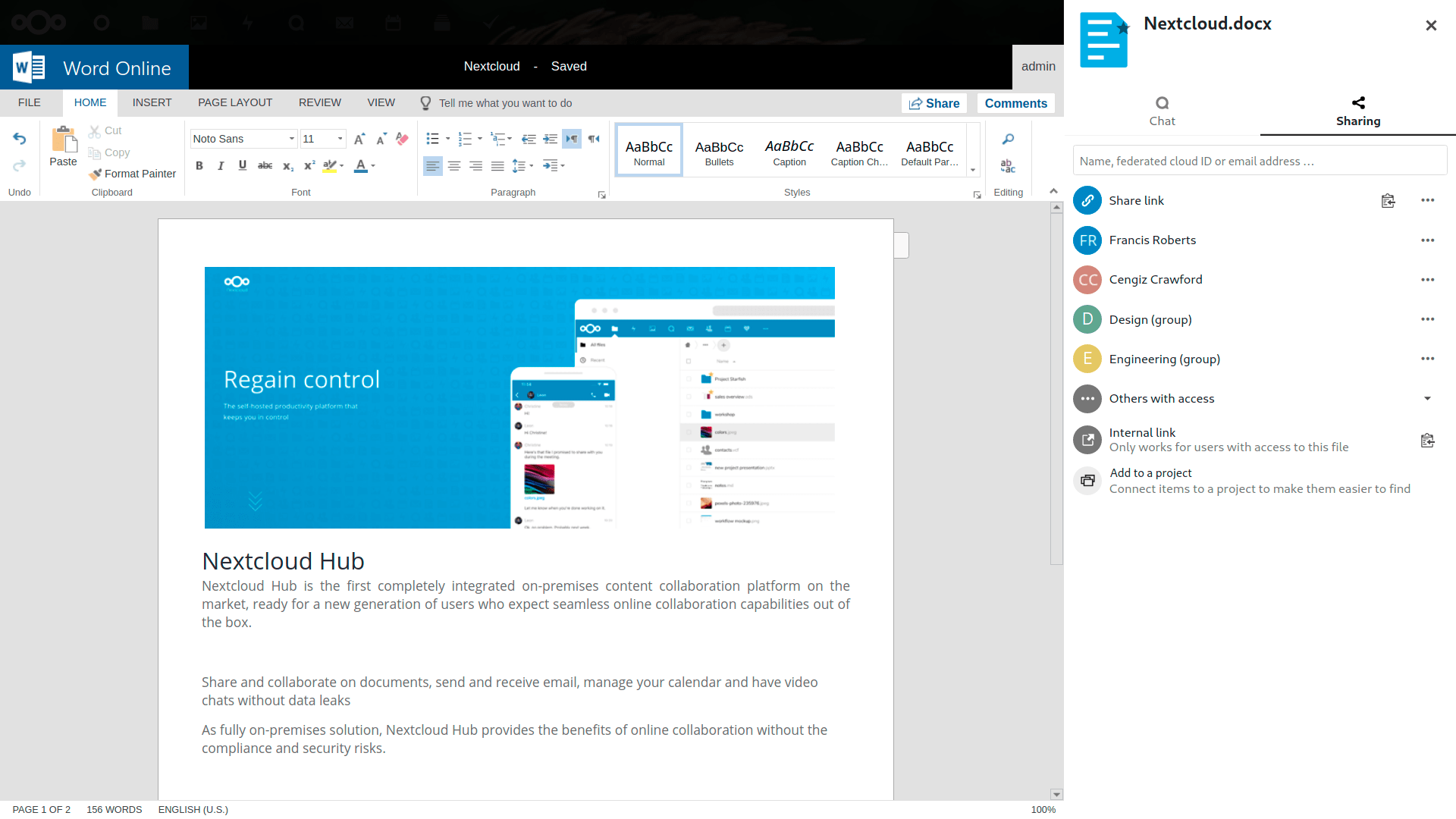The image size is (1456, 819).
Task: Click the Bullets style in Styles gallery
Action: click(718, 152)
